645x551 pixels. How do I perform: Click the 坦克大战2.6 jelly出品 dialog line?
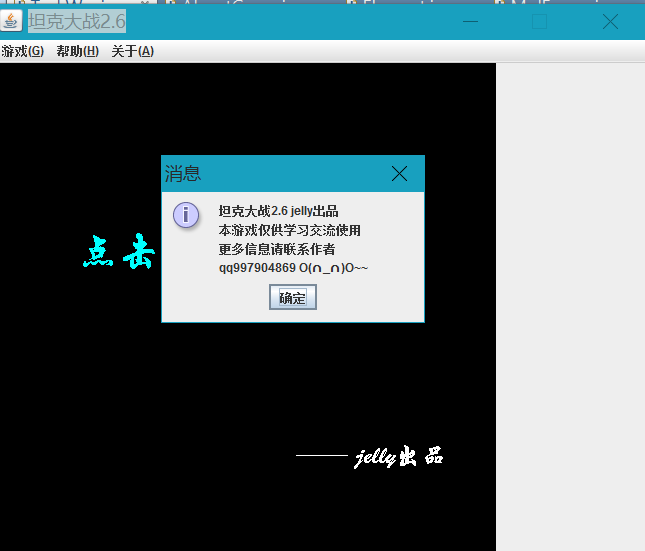(278, 211)
